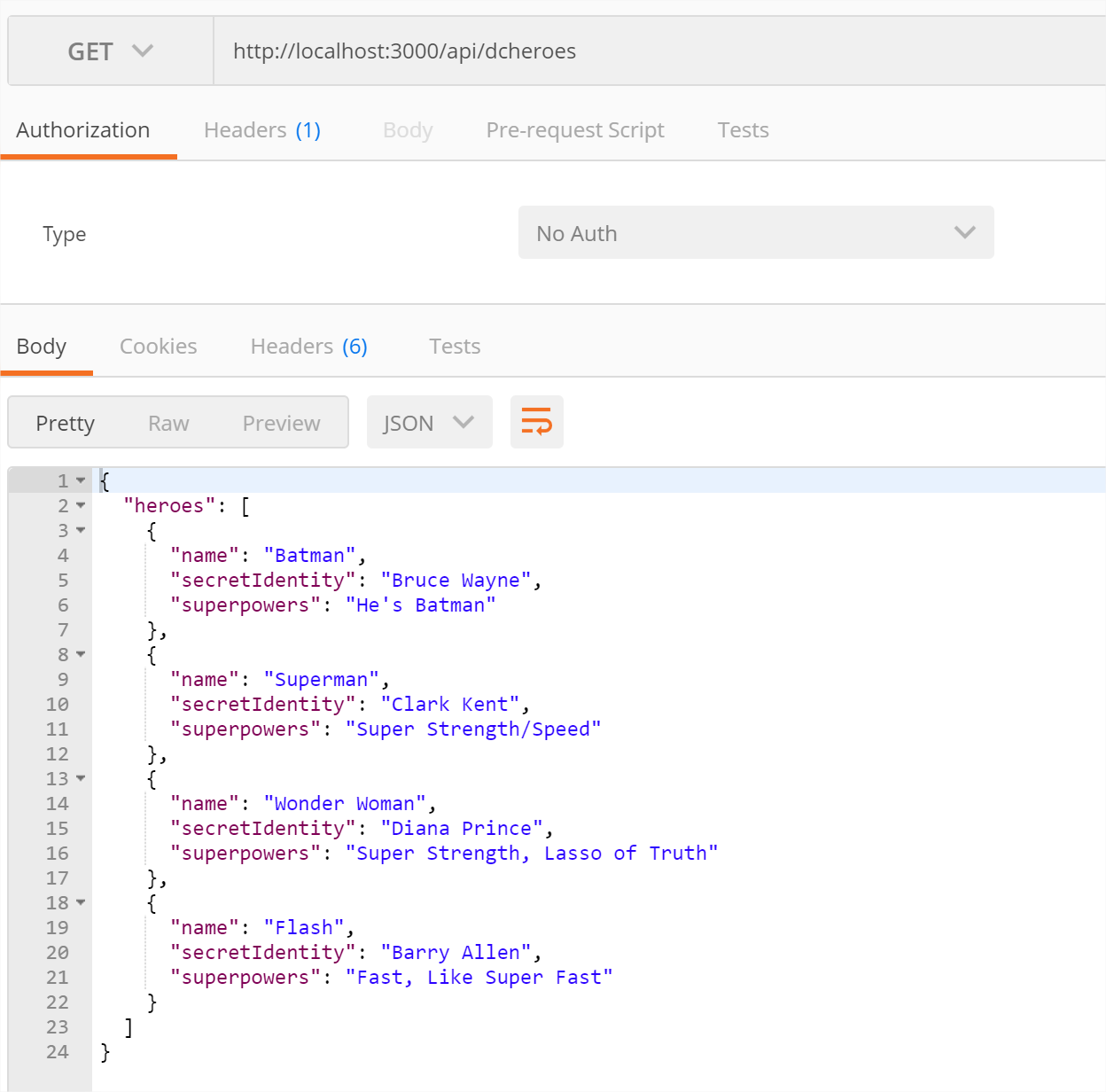Switch to the Preview view

(x=281, y=423)
